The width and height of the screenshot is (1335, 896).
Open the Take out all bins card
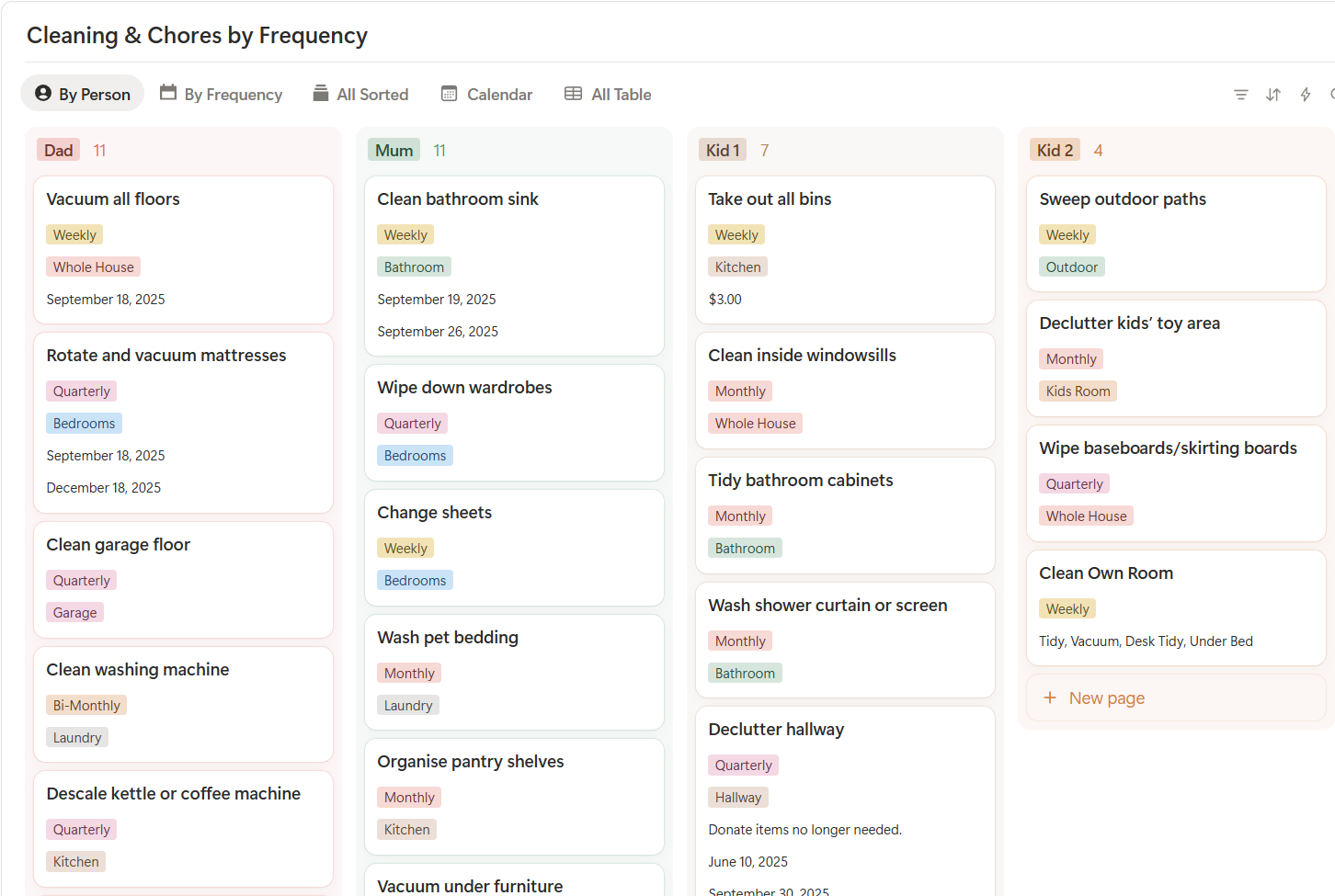[770, 199]
